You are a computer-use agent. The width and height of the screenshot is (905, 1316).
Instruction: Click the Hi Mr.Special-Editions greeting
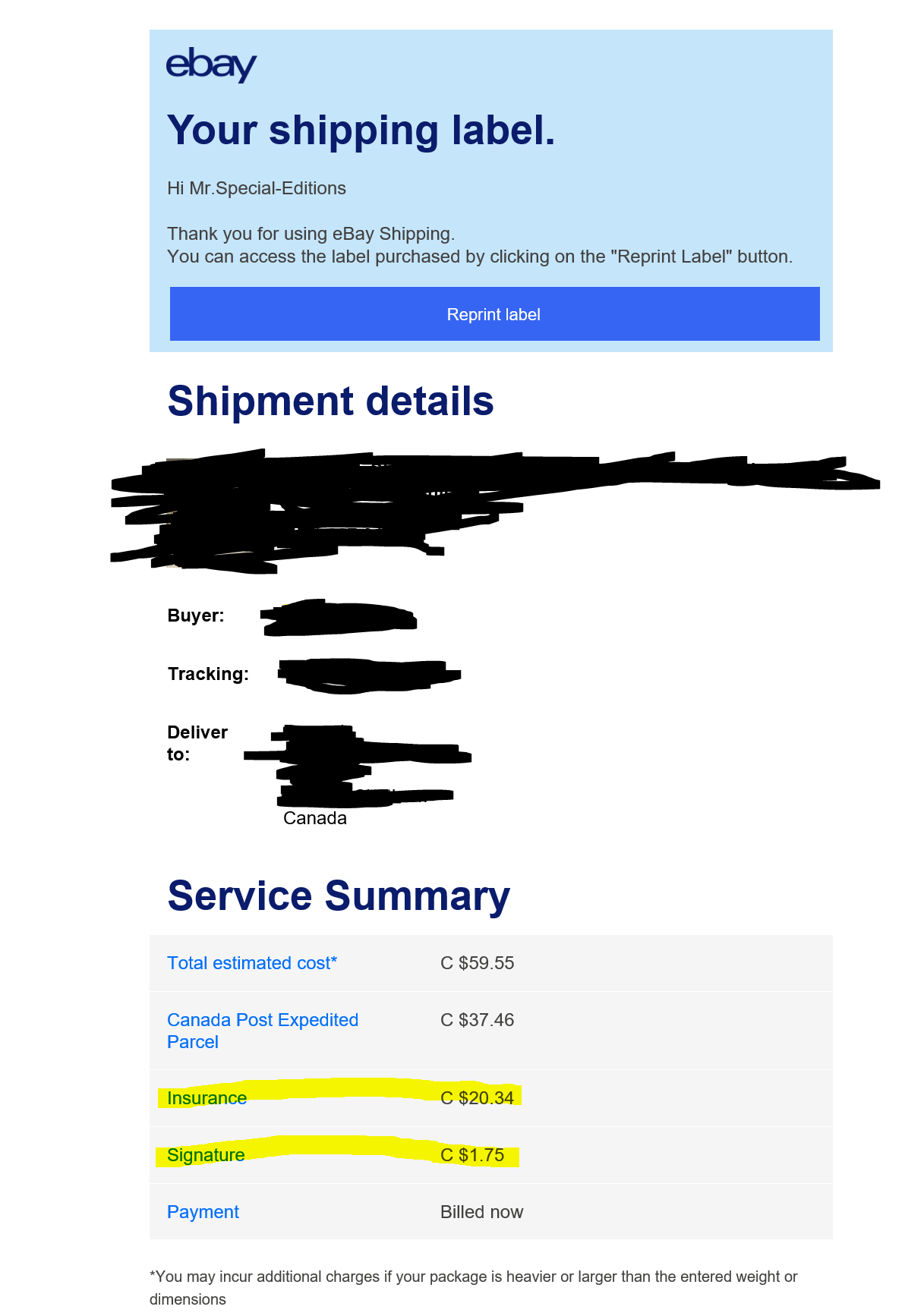click(257, 188)
